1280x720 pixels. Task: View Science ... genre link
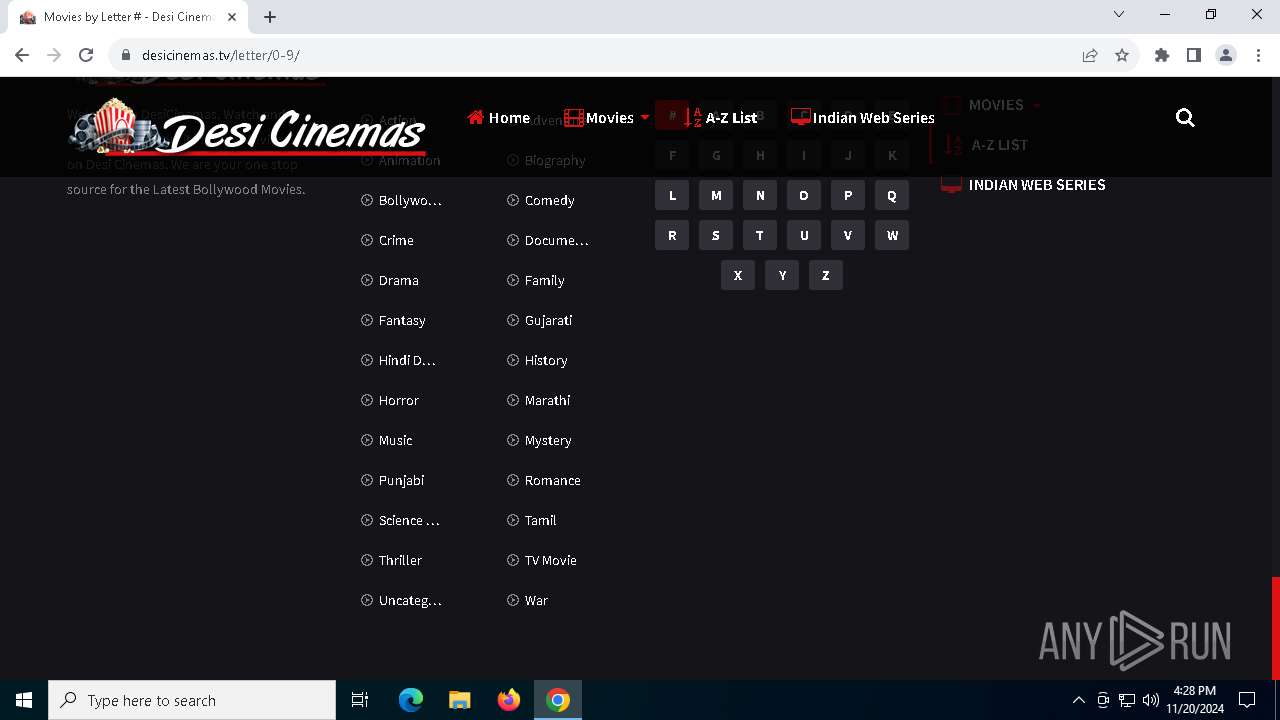(400, 520)
